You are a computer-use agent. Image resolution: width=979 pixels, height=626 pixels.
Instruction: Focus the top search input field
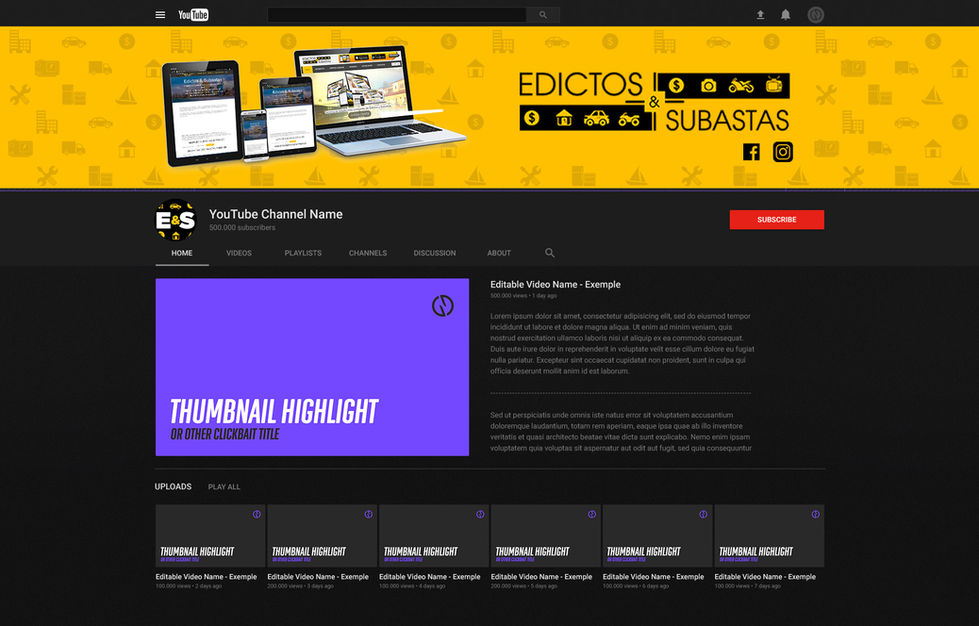(x=397, y=15)
